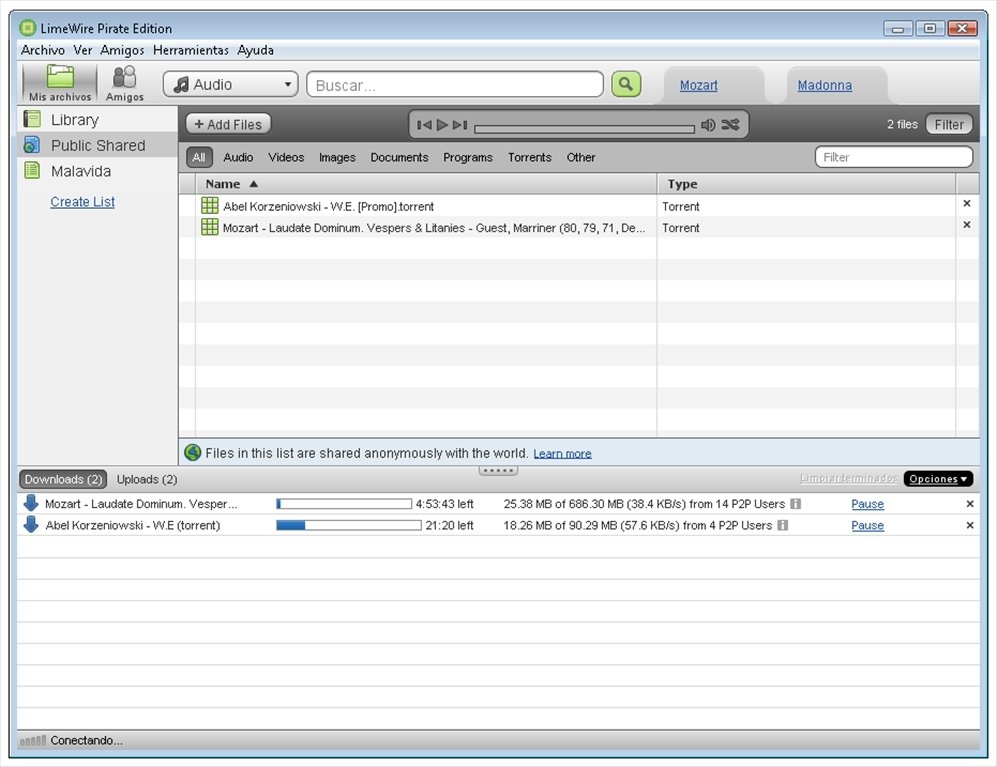The height and width of the screenshot is (767, 997).
Task: Open the Herramientas menu
Action: [x=190, y=50]
